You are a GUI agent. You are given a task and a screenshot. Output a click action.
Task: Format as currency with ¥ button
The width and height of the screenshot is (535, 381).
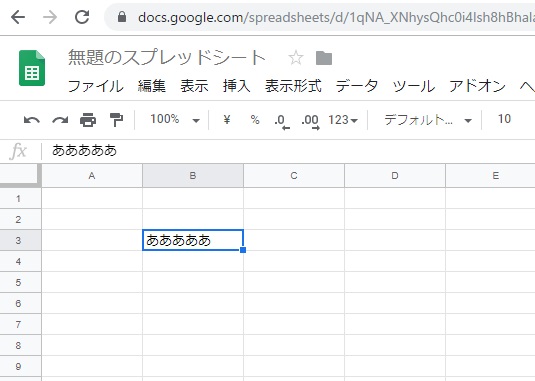227,120
